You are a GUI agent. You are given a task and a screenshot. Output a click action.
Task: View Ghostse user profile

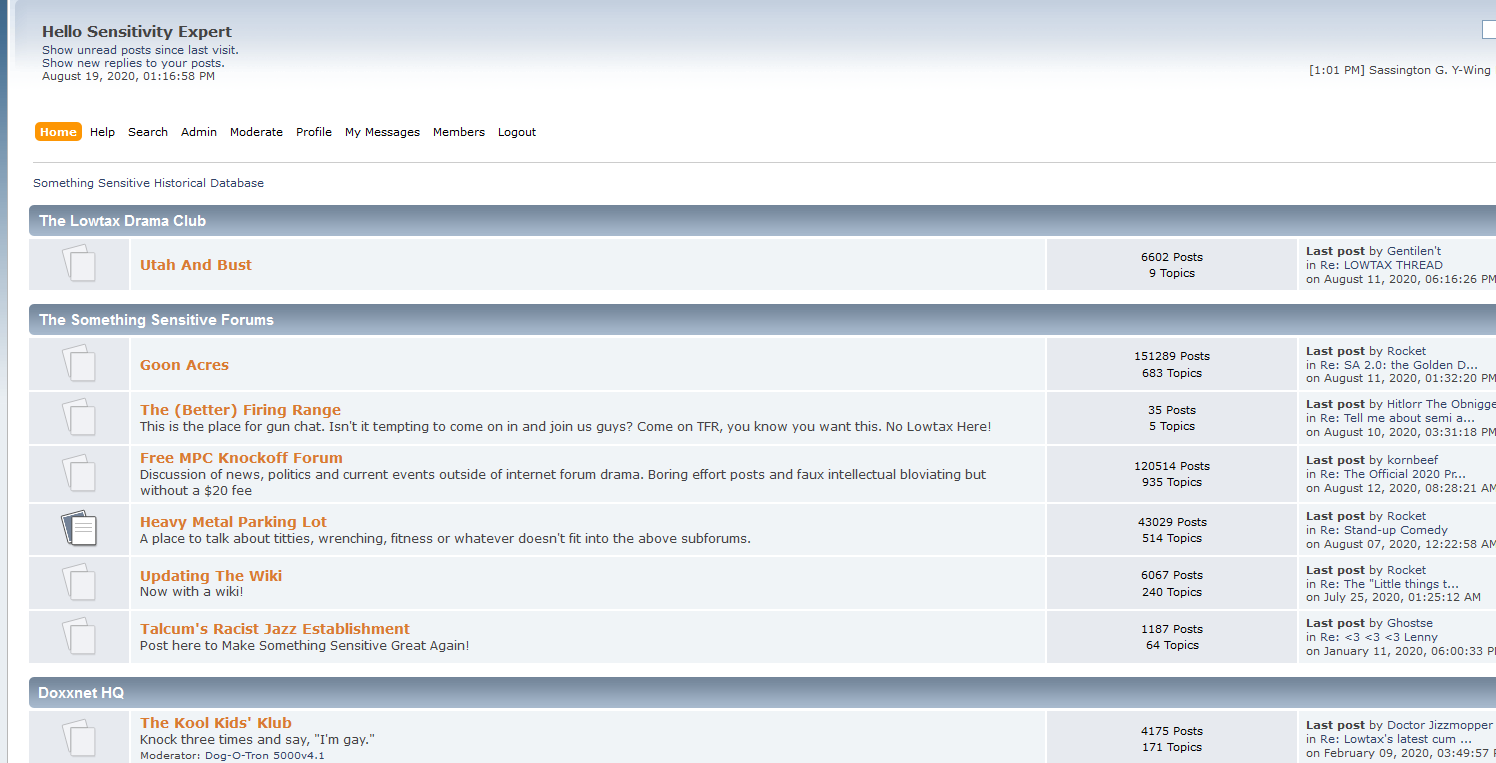[1410, 623]
